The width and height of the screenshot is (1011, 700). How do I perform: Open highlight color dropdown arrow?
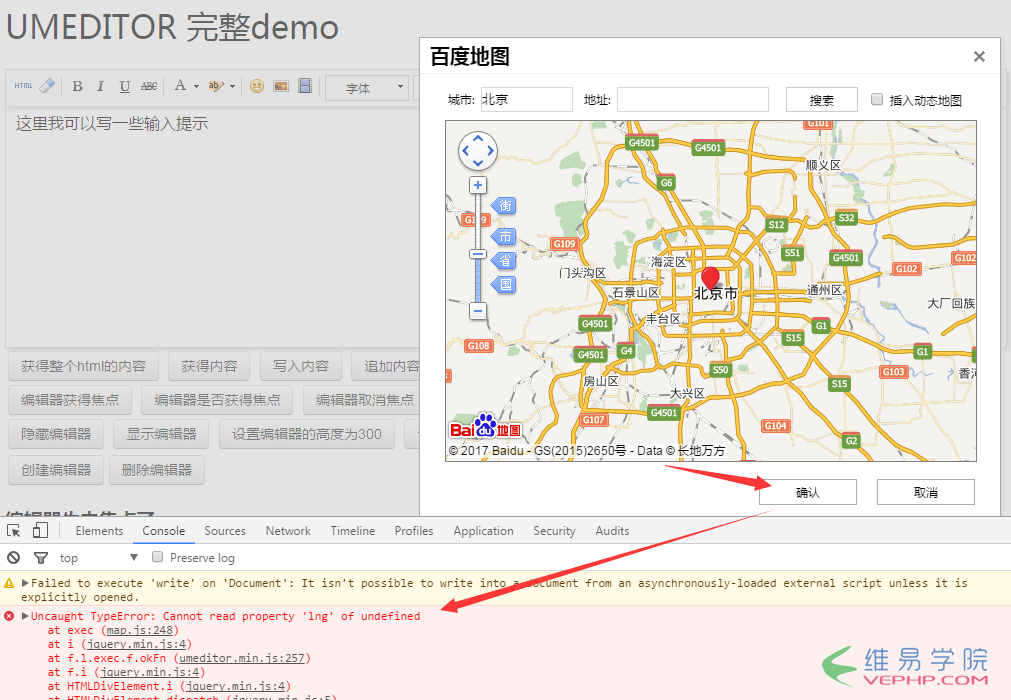pyautogui.click(x=232, y=86)
